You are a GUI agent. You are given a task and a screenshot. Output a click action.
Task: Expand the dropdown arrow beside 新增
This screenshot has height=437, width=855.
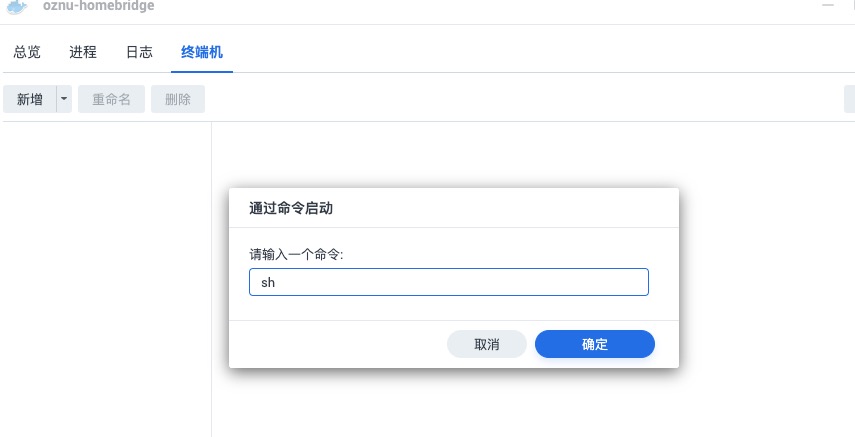(x=64, y=99)
